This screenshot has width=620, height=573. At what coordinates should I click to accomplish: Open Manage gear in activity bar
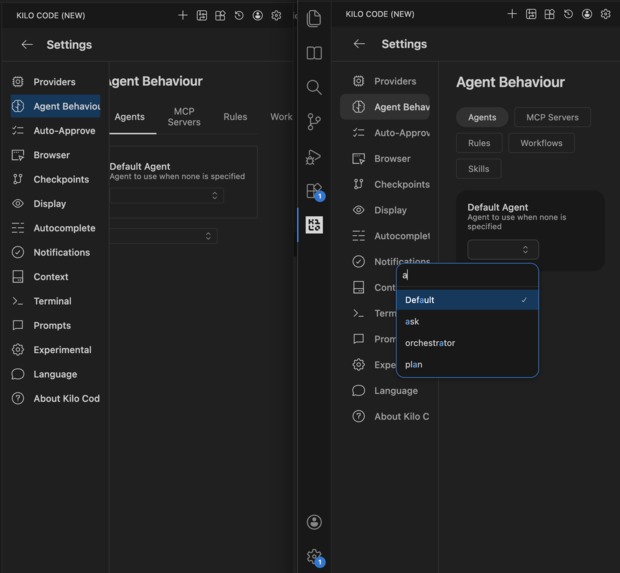click(315, 558)
